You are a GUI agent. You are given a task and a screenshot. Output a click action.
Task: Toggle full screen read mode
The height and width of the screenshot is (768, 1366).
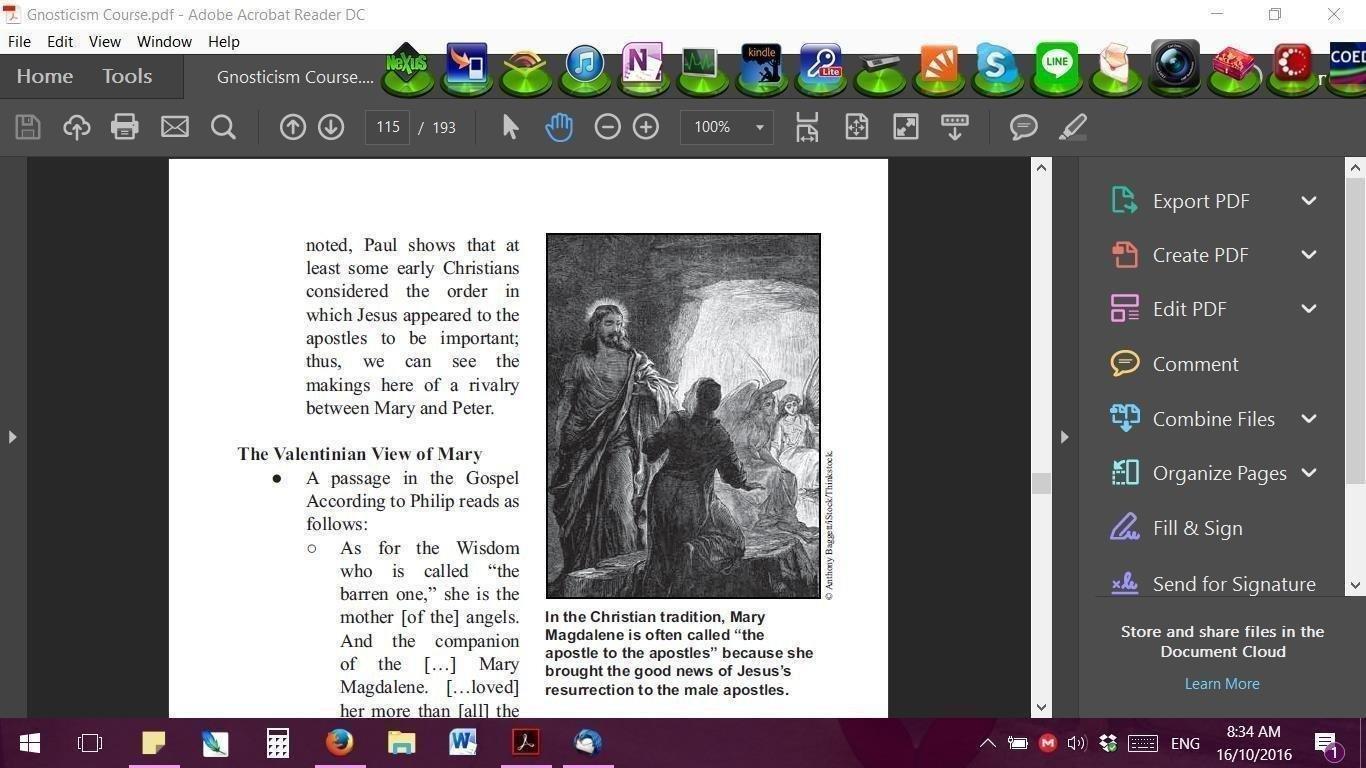click(x=905, y=127)
